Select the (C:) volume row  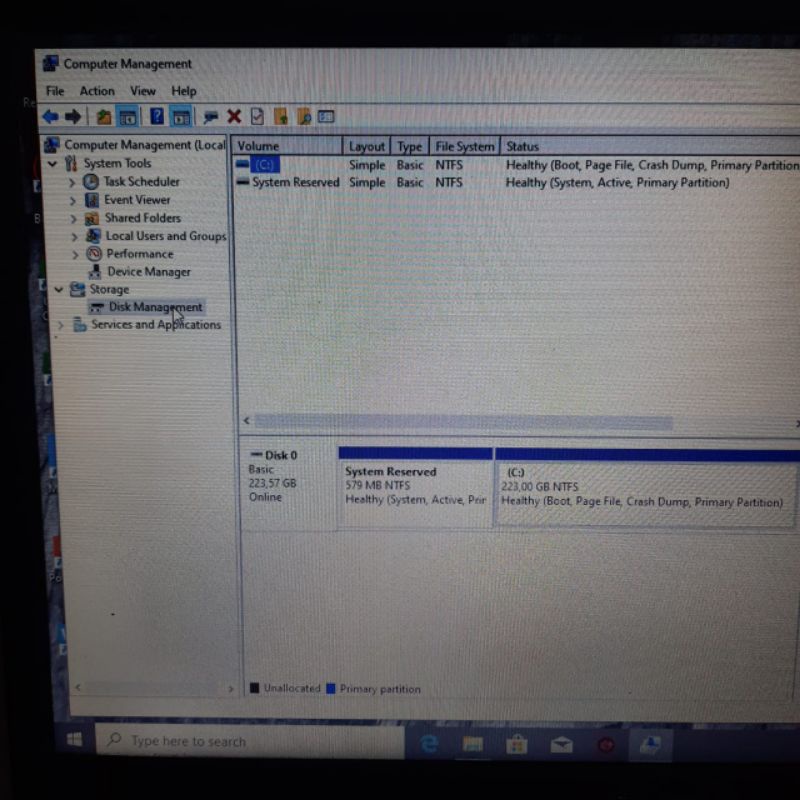pyautogui.click(x=517, y=165)
